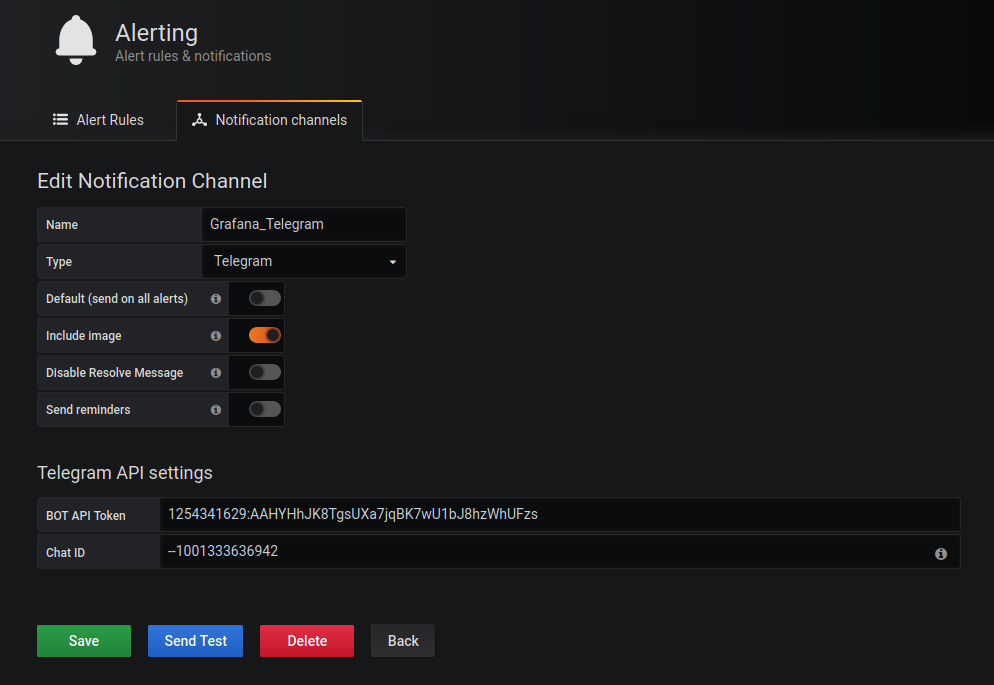Image resolution: width=994 pixels, height=685 pixels.
Task: Click the Chat ID label
Action: (65, 553)
